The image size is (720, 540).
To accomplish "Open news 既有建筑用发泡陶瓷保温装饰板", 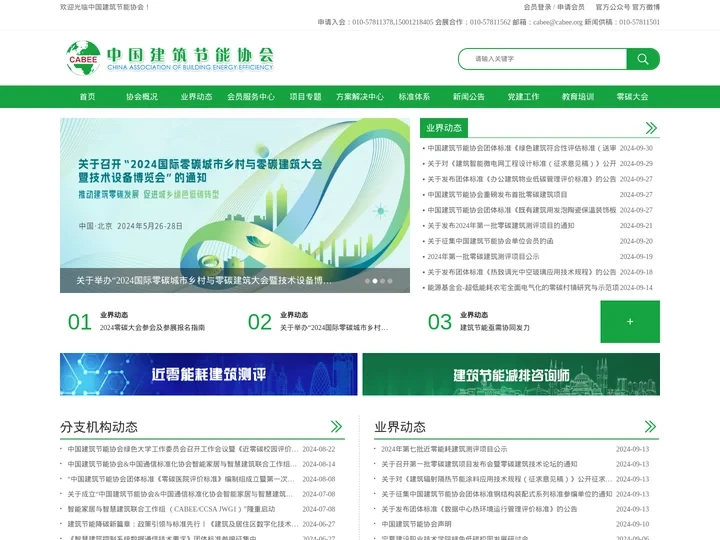I will pyautogui.click(x=522, y=210).
